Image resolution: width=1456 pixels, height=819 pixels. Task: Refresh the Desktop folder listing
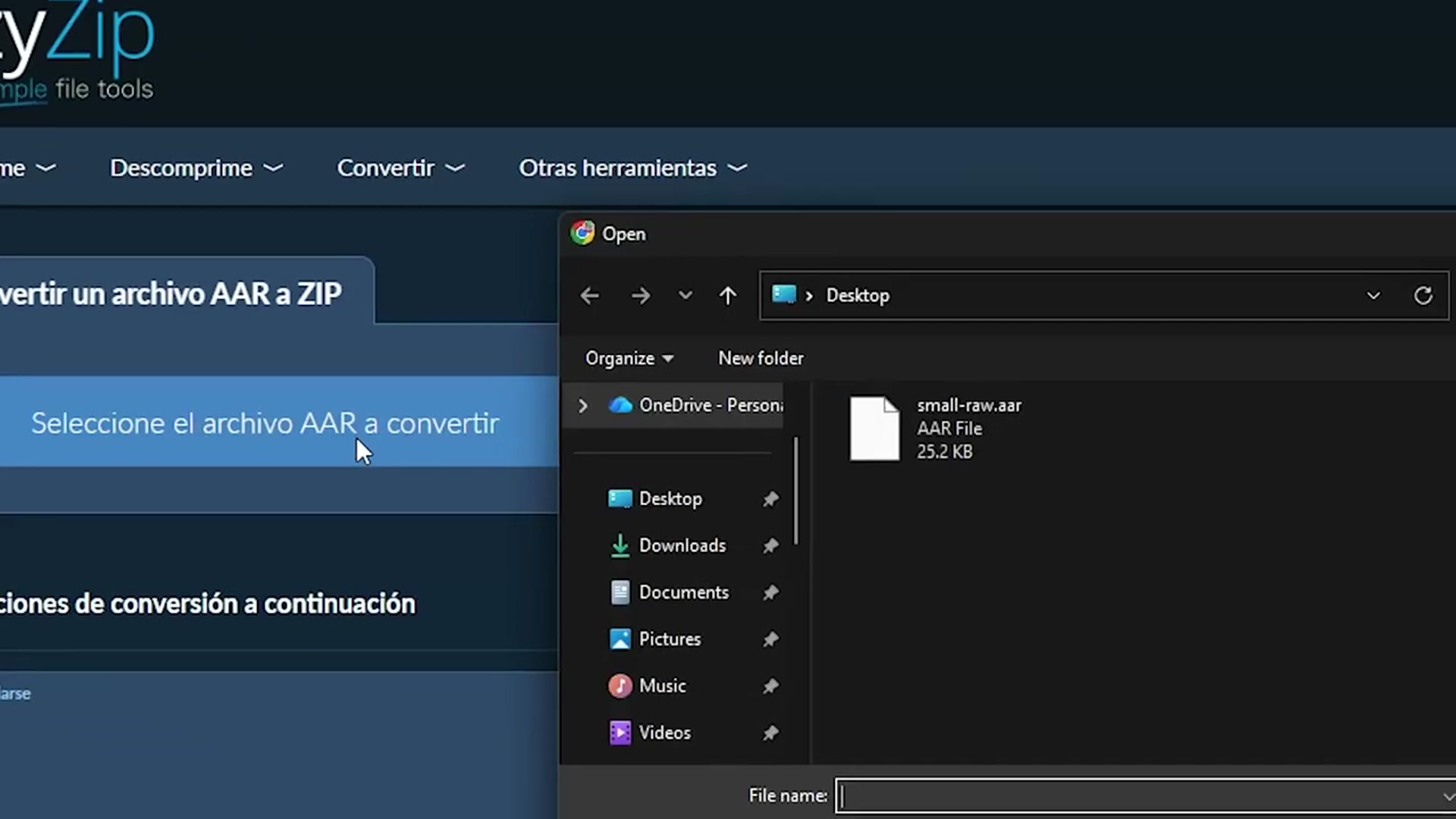pos(1423,295)
